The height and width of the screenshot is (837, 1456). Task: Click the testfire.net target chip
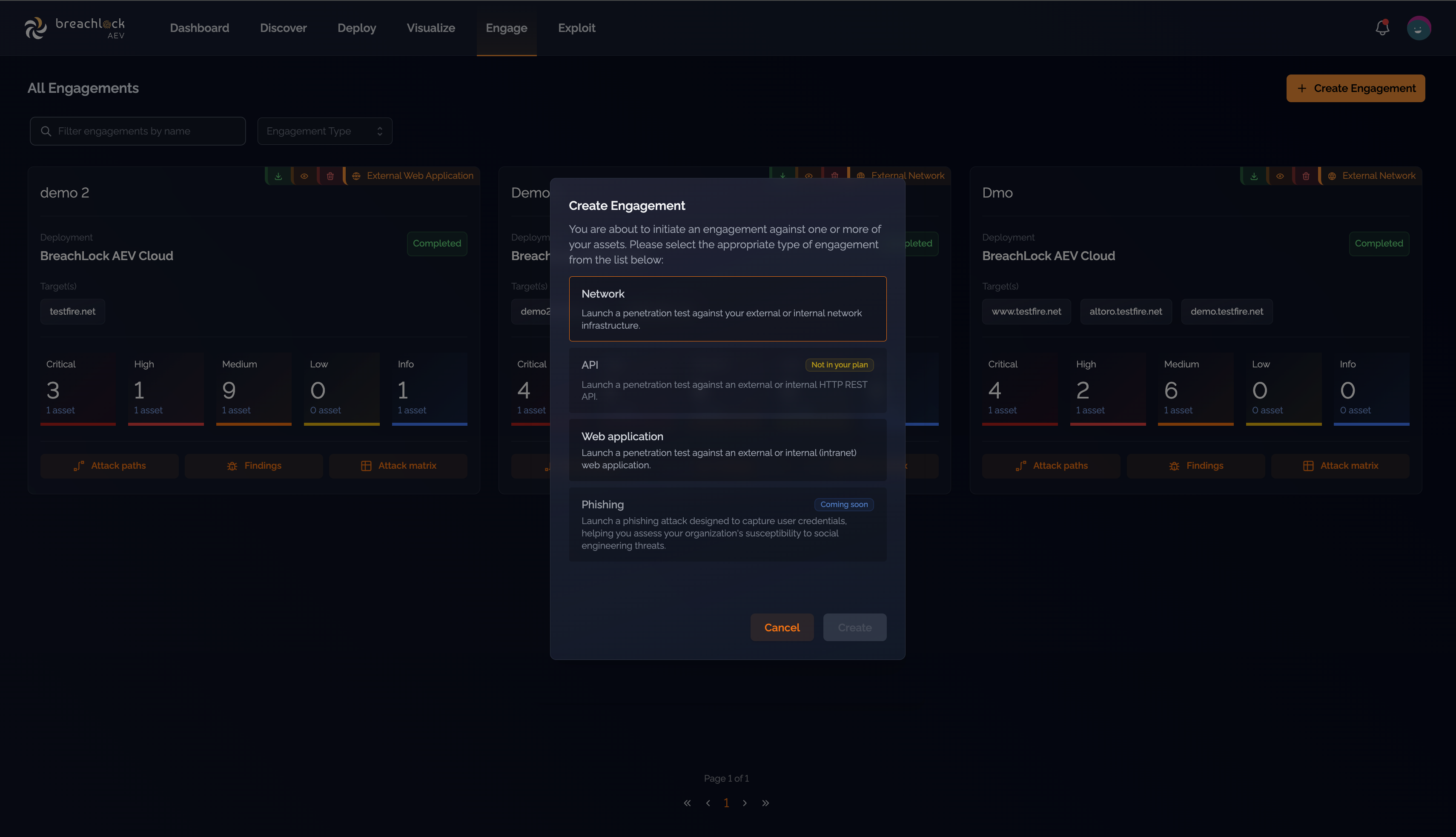(x=72, y=312)
